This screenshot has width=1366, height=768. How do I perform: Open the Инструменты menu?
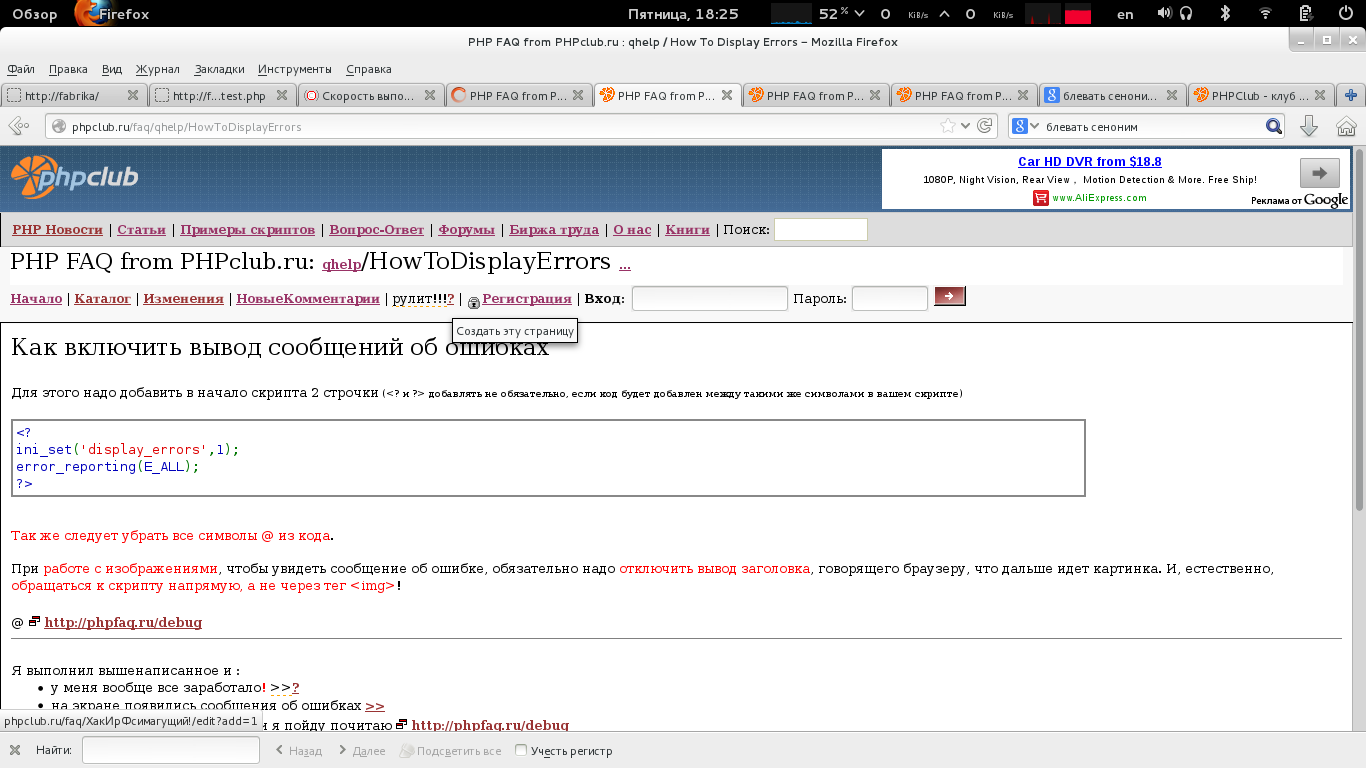[x=294, y=69]
